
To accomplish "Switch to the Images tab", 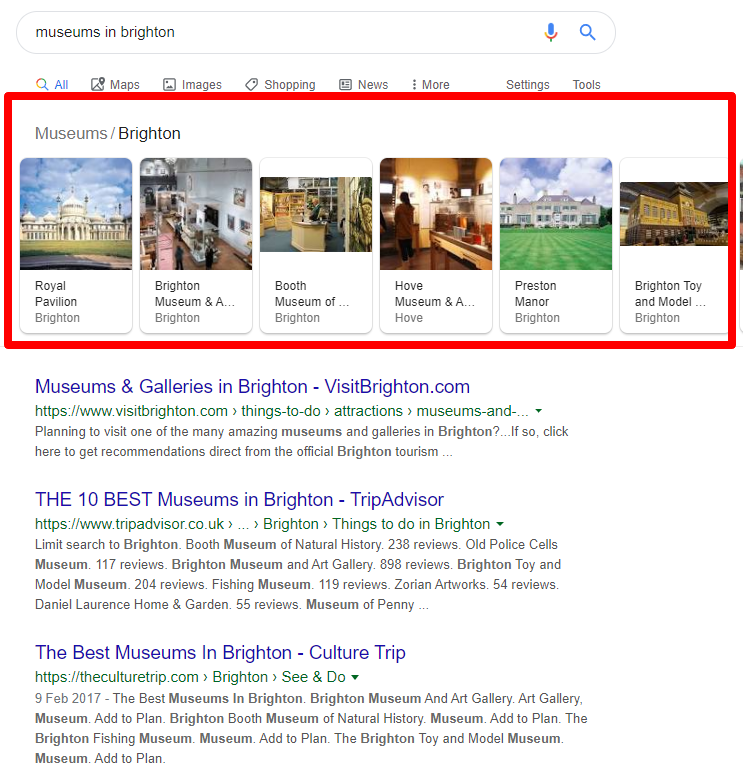I will (192, 85).
